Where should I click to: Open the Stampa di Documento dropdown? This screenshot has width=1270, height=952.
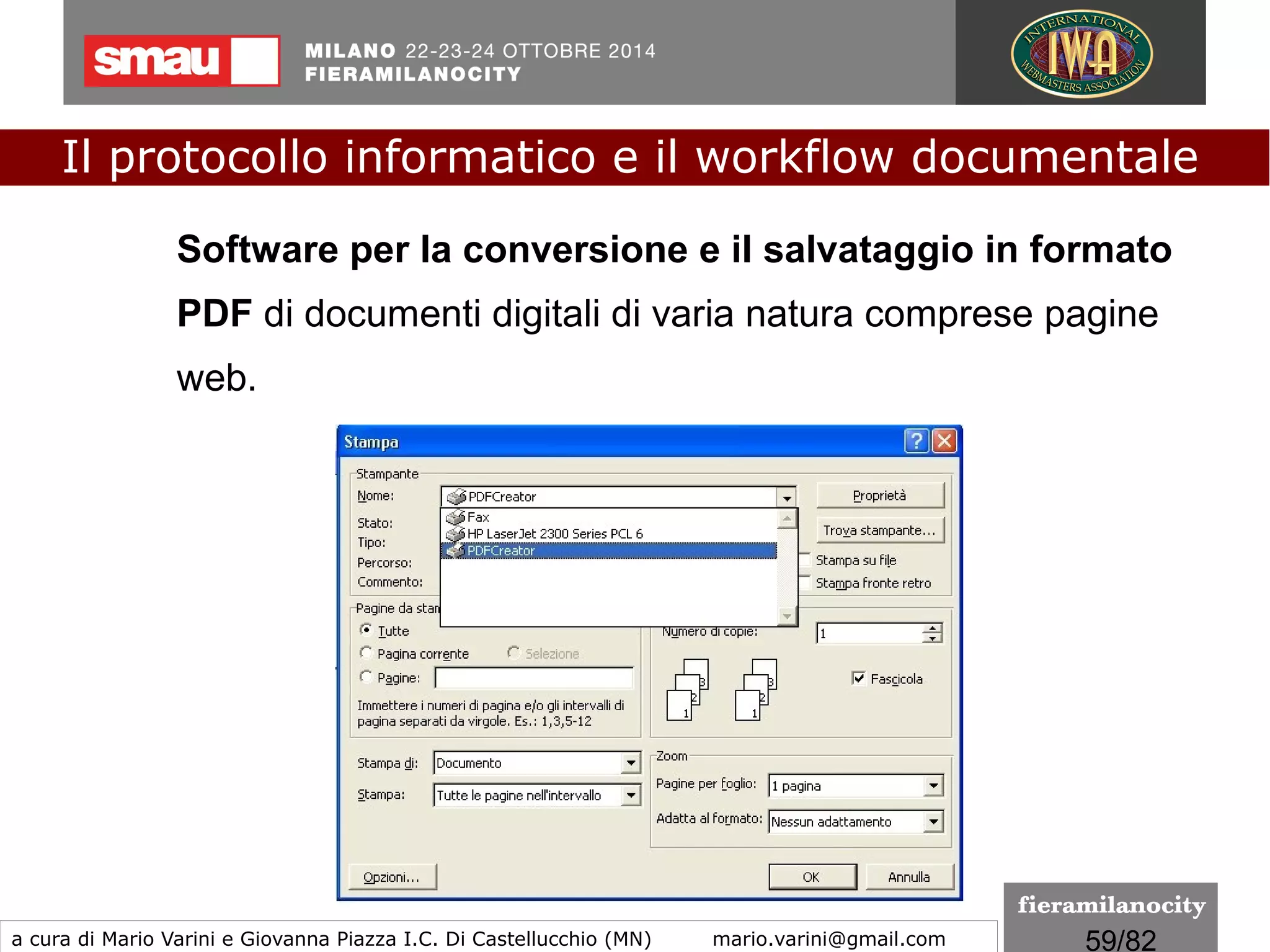[631, 763]
